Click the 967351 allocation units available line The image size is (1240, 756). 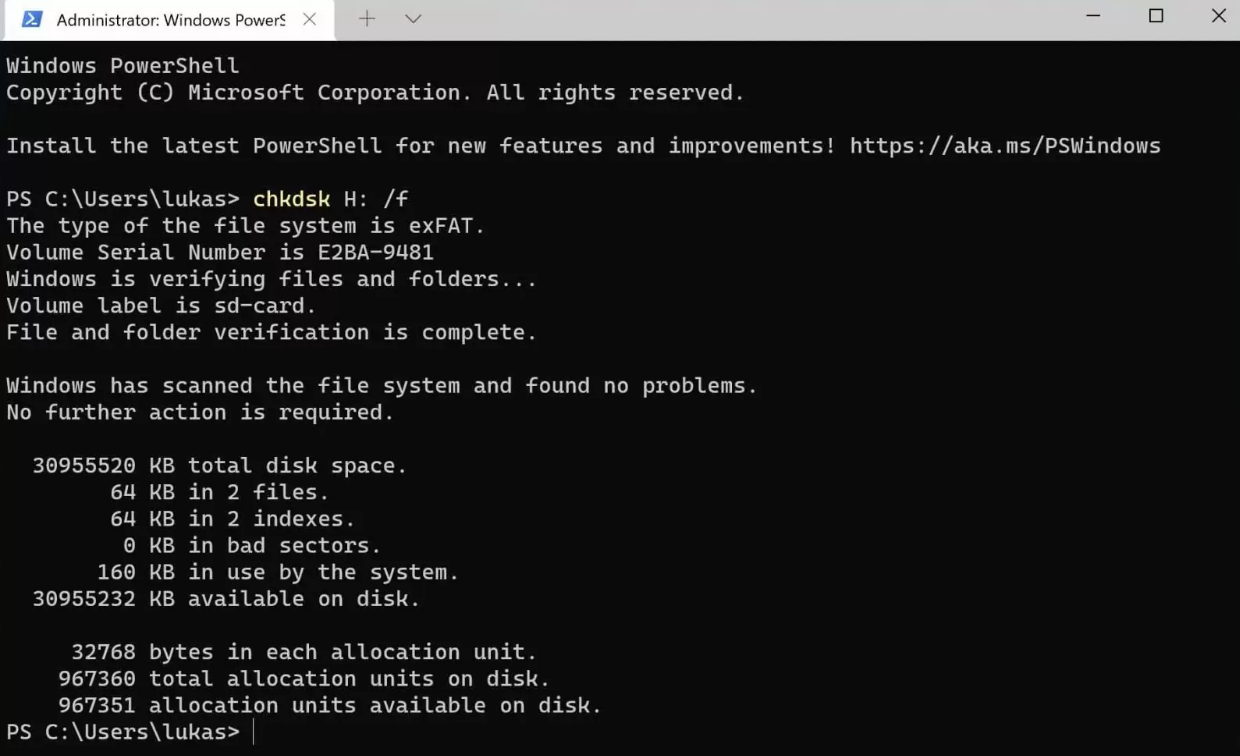click(x=329, y=706)
